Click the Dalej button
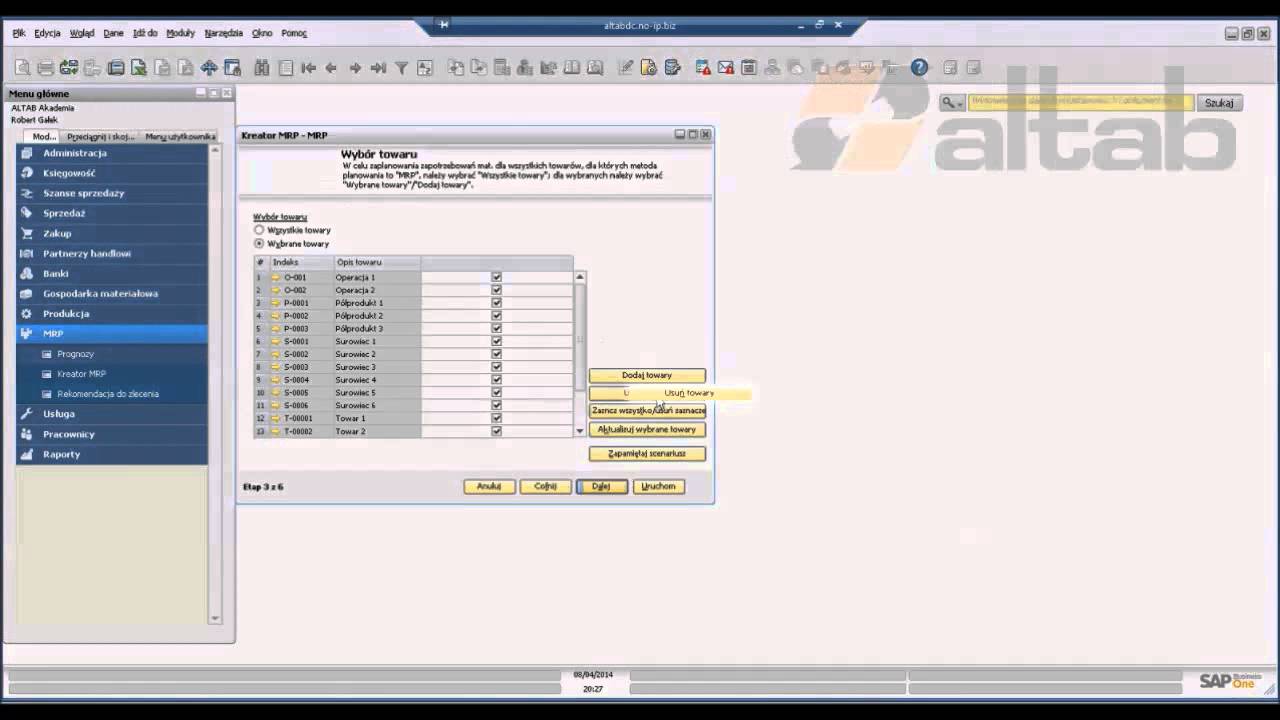 coord(601,486)
